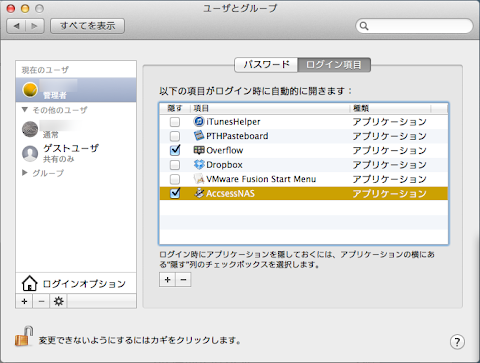This screenshot has width=480, height=363.
Task: Select the Overflow row name
Action: pyautogui.click(x=225, y=150)
